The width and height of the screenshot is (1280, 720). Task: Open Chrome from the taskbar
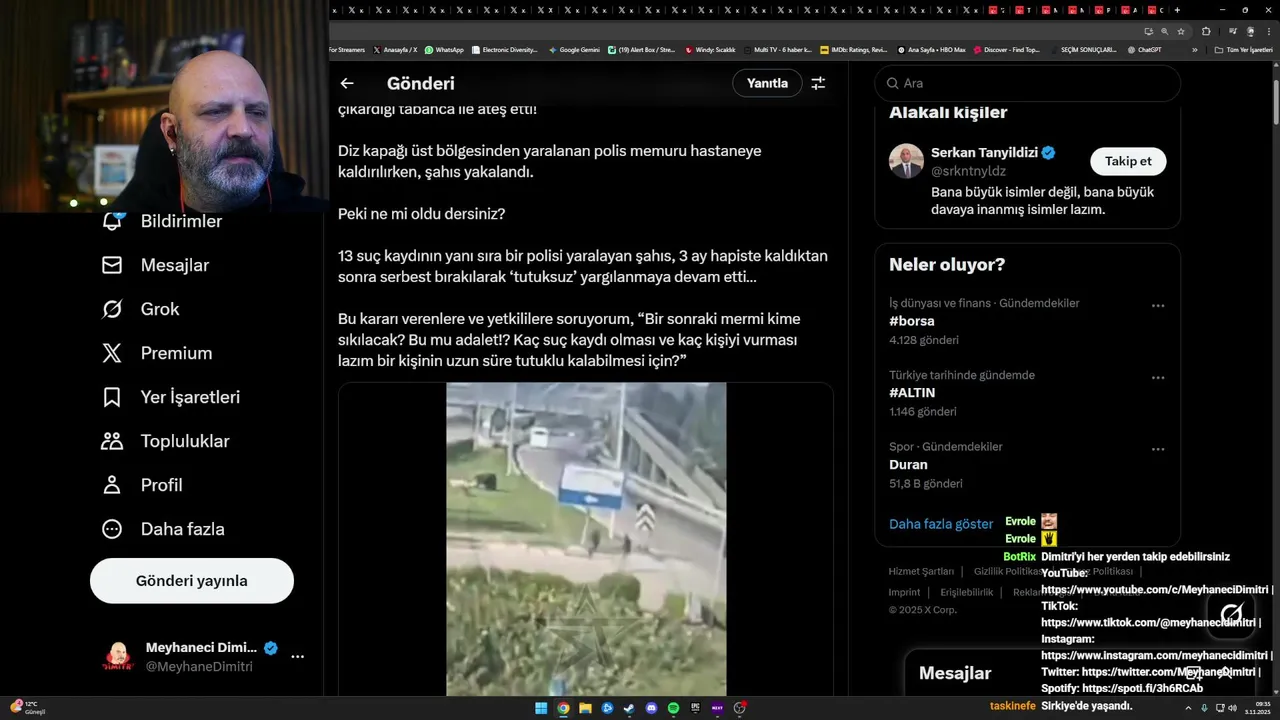pos(563,708)
